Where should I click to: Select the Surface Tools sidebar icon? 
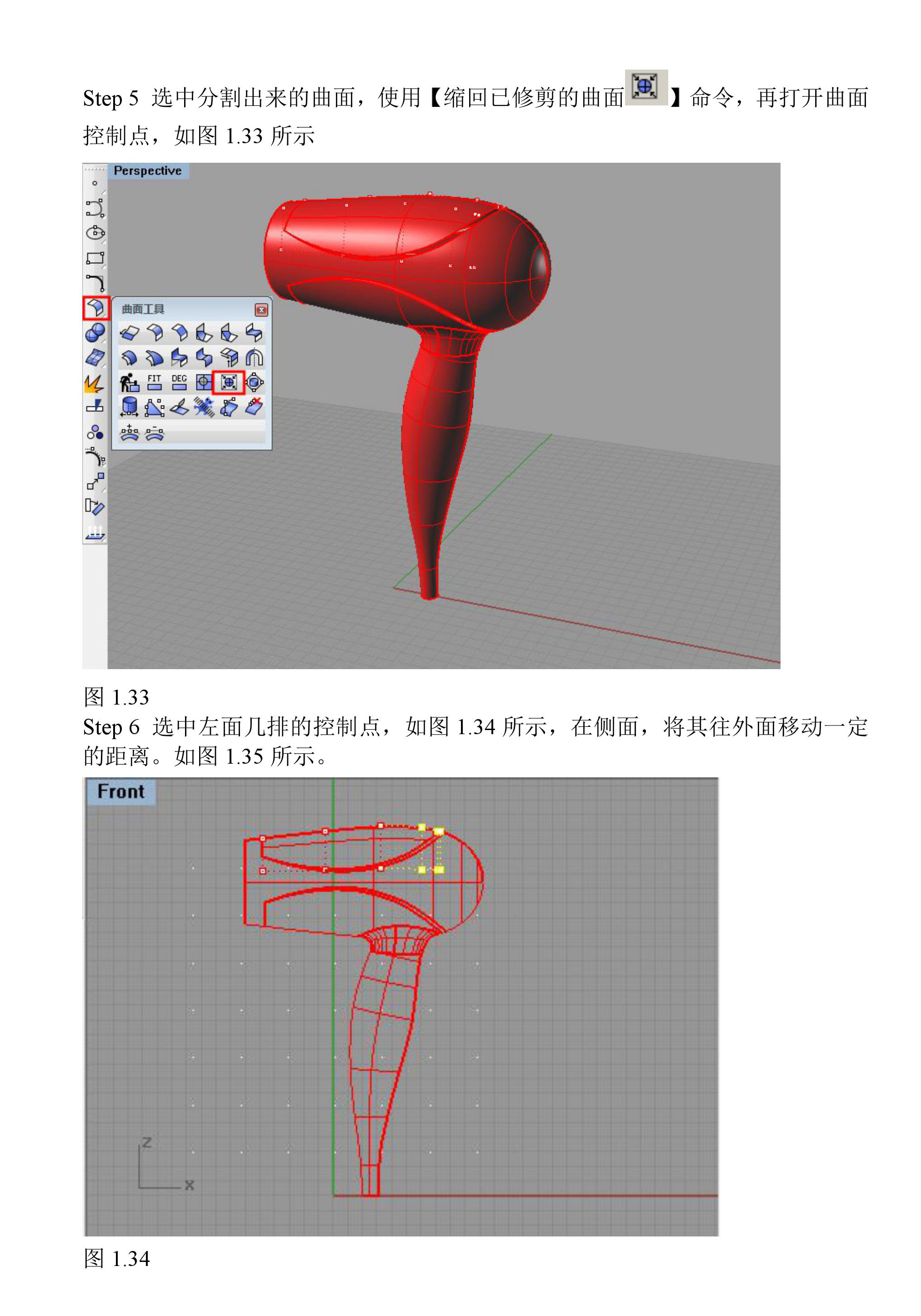95,308
